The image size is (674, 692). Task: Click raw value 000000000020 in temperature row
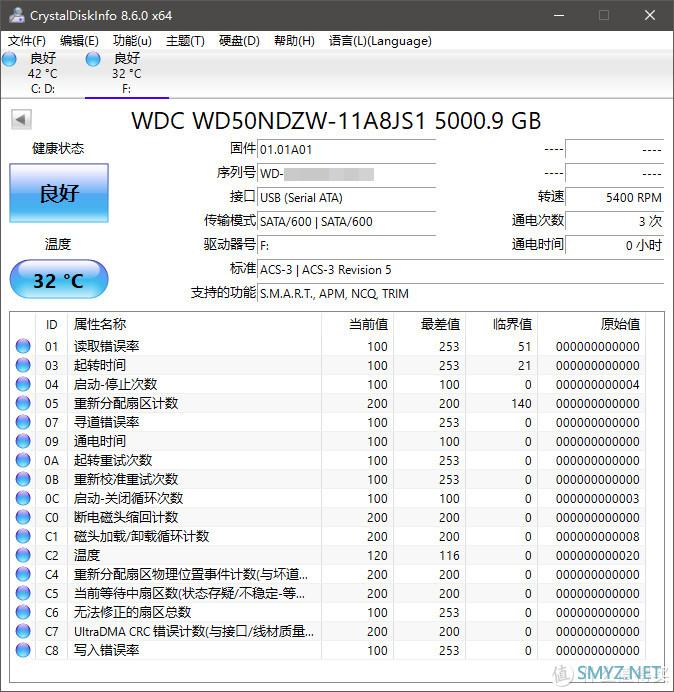coord(598,555)
